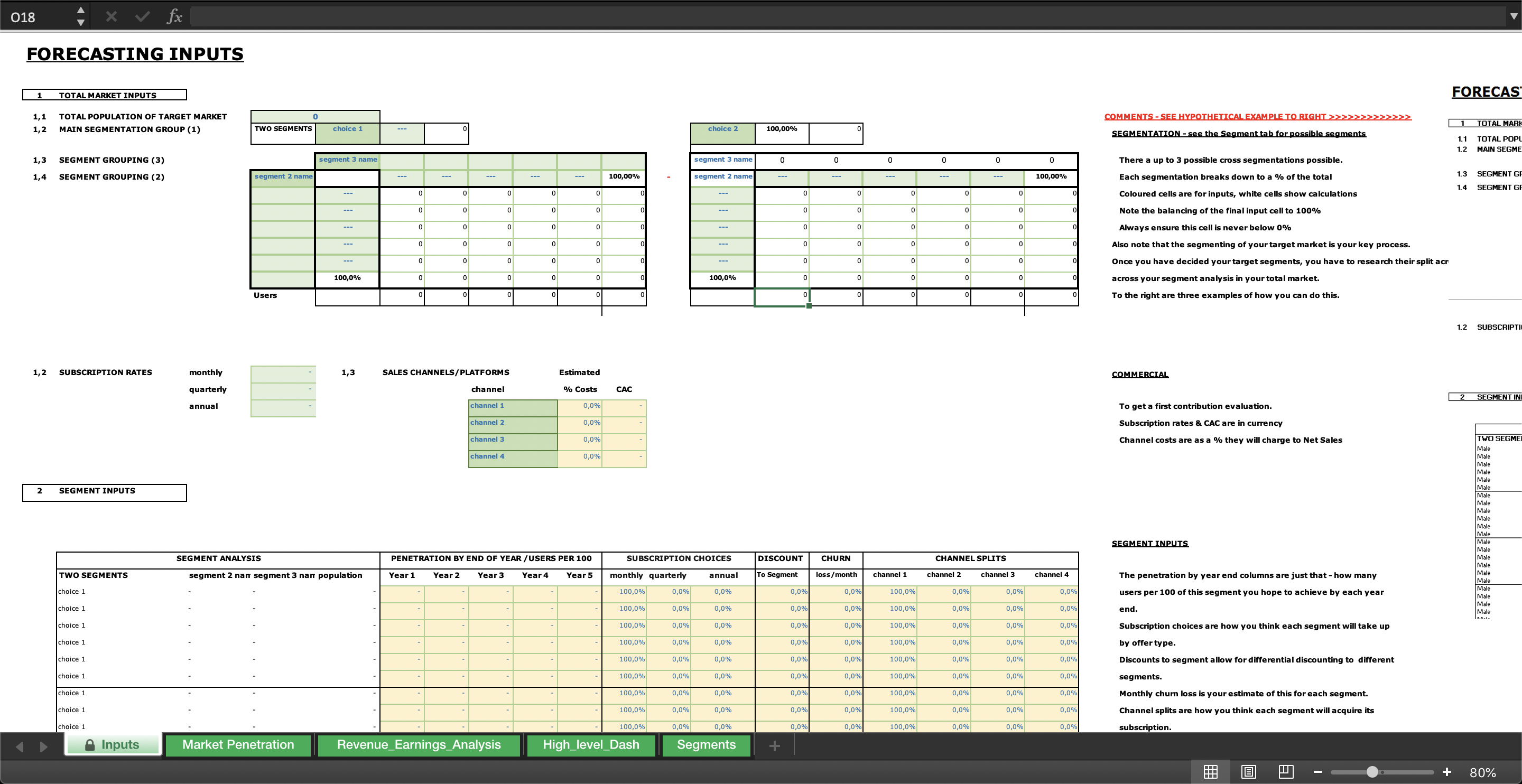Click the total population input cell showing 0
1522x784 pixels.
coord(315,116)
